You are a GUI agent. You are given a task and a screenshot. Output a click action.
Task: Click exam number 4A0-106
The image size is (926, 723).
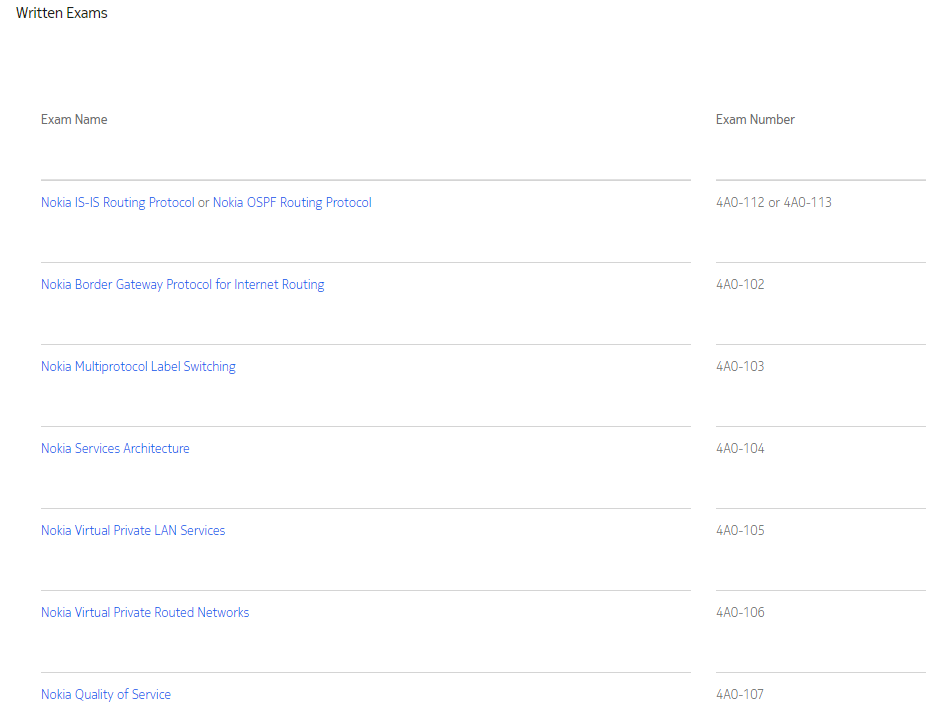coord(740,613)
